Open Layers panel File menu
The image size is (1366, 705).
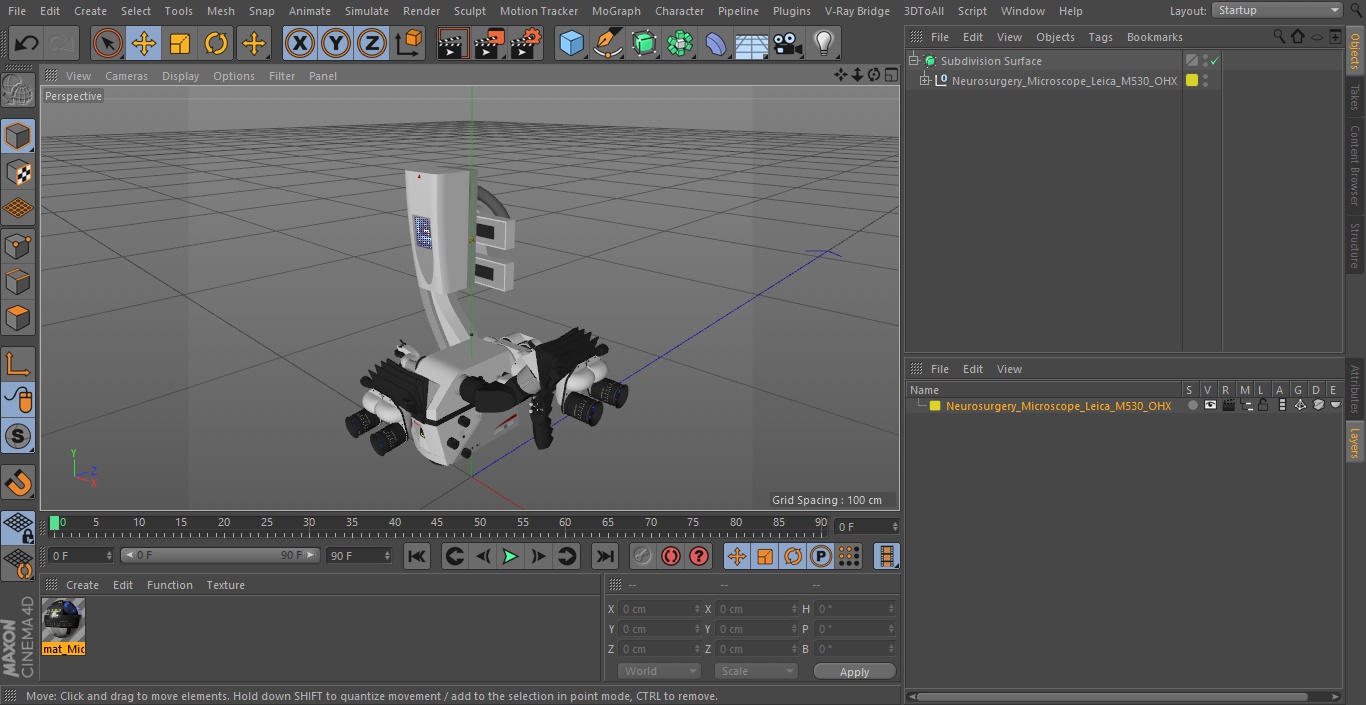click(940, 369)
